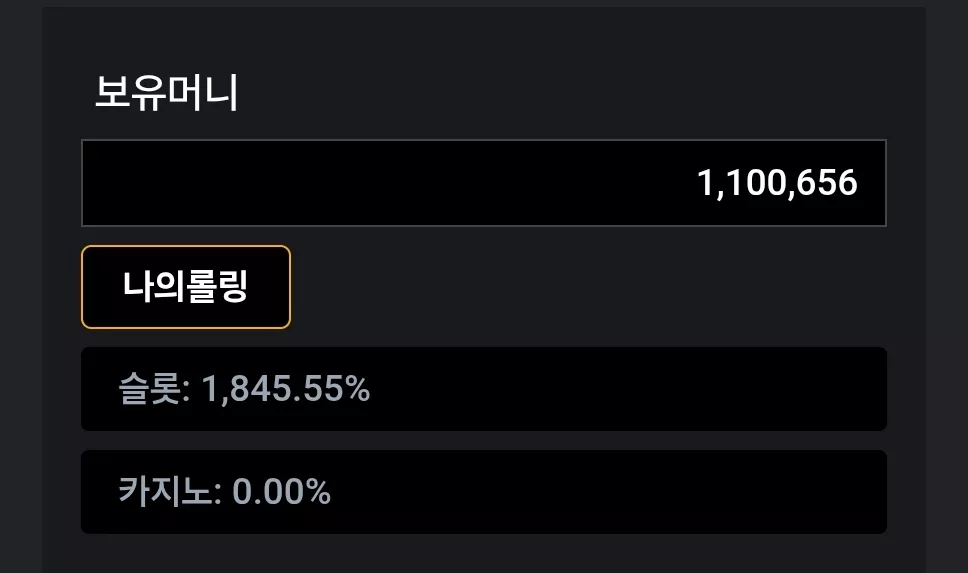Click the percent sign after 0.00
The image size is (968, 573).
click(318, 492)
